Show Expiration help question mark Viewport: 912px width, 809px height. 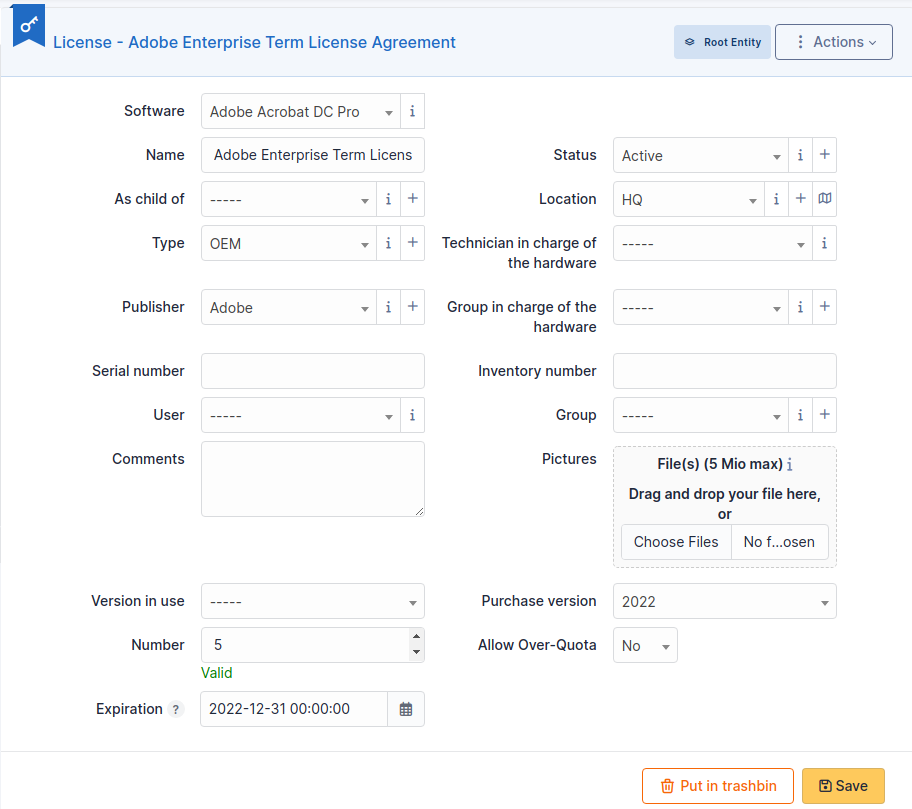coord(176,710)
